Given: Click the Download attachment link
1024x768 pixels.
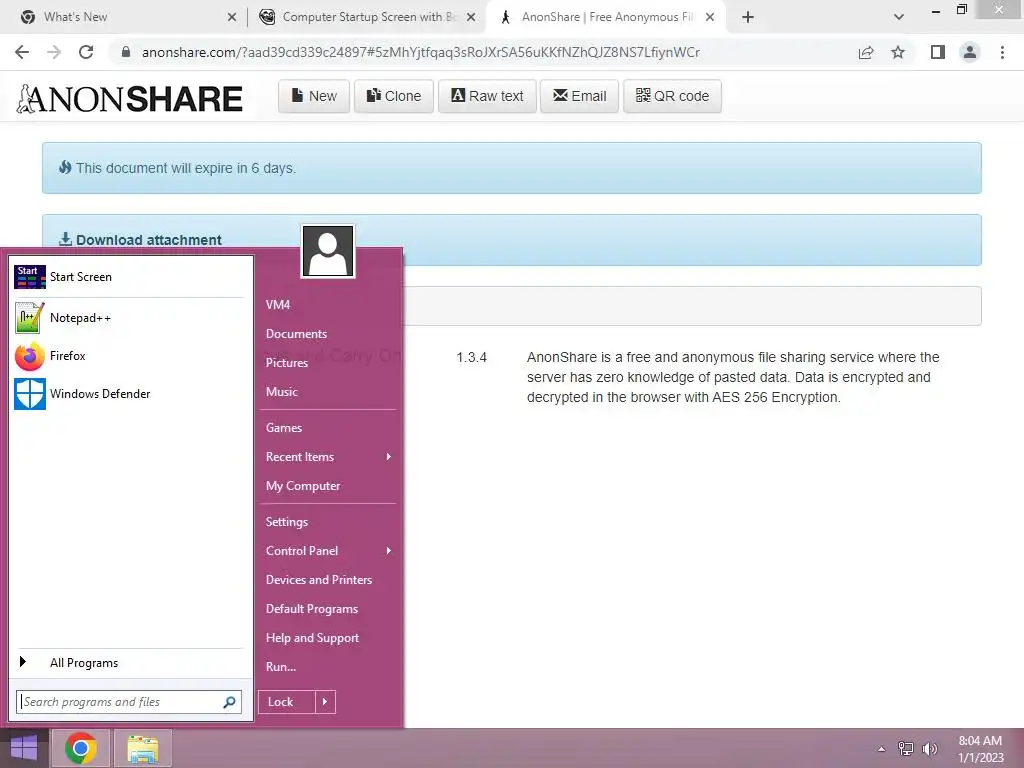Looking at the screenshot, I should 140,240.
